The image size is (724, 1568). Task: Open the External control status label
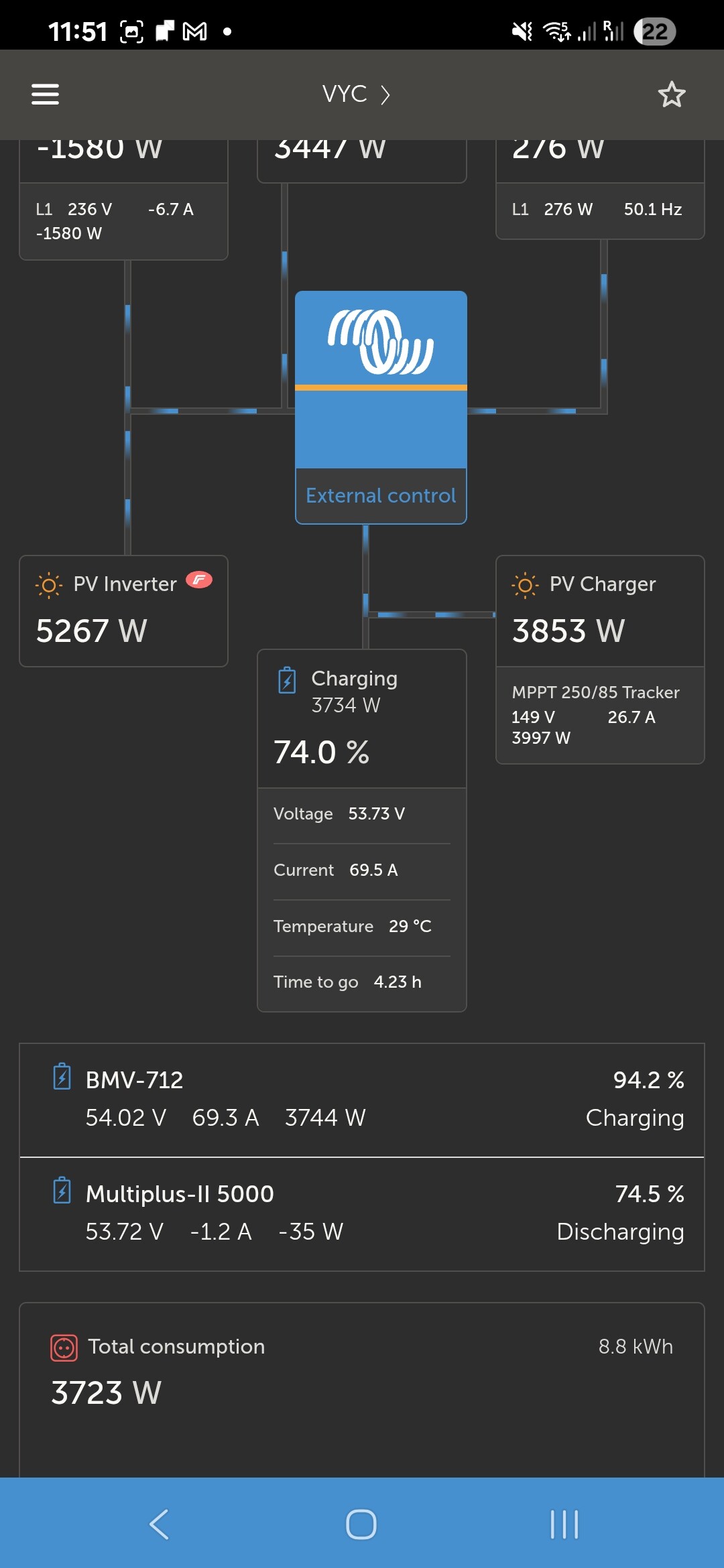click(381, 496)
